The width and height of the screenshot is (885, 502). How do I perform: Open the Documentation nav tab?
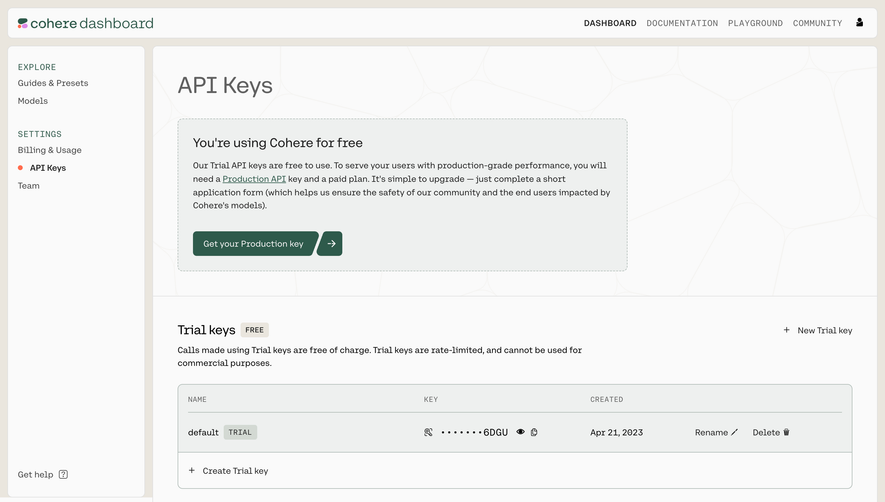click(682, 23)
